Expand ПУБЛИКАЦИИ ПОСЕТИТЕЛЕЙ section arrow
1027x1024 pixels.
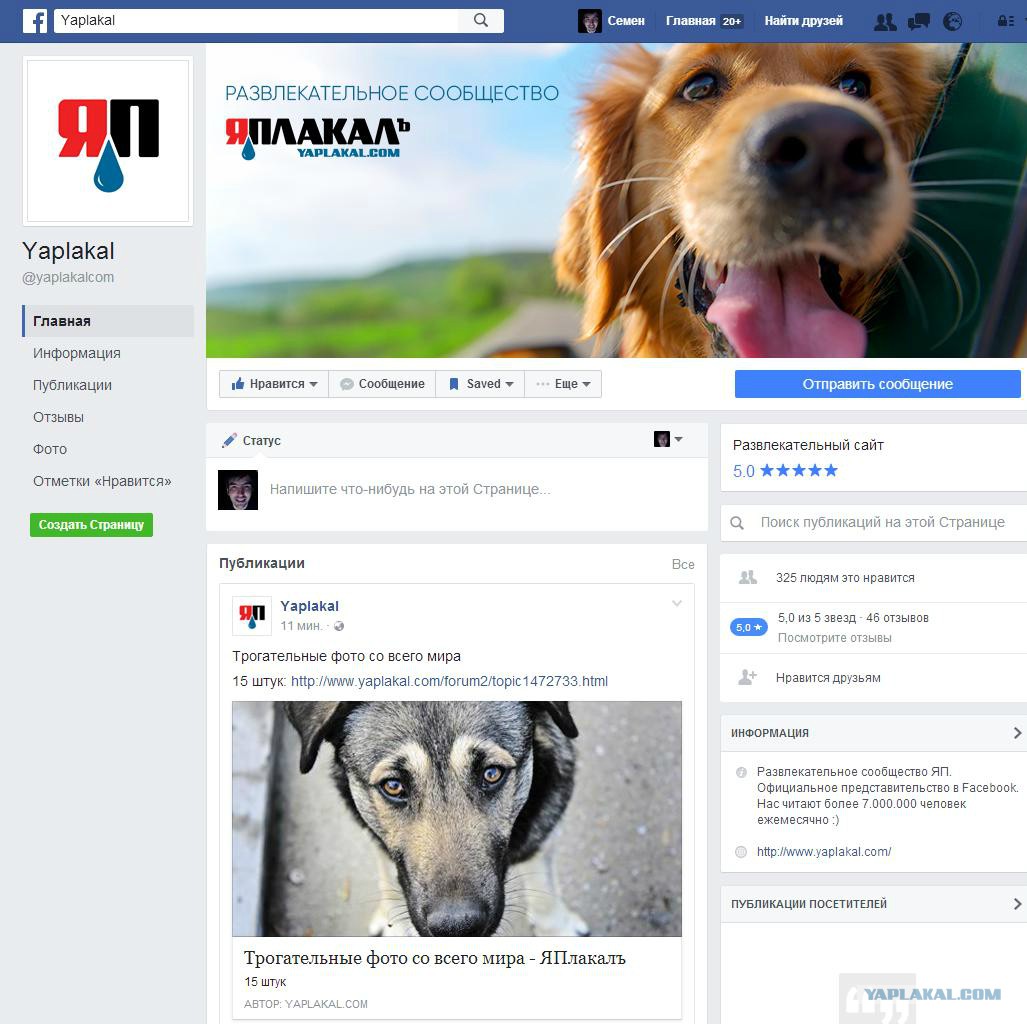click(x=1017, y=903)
